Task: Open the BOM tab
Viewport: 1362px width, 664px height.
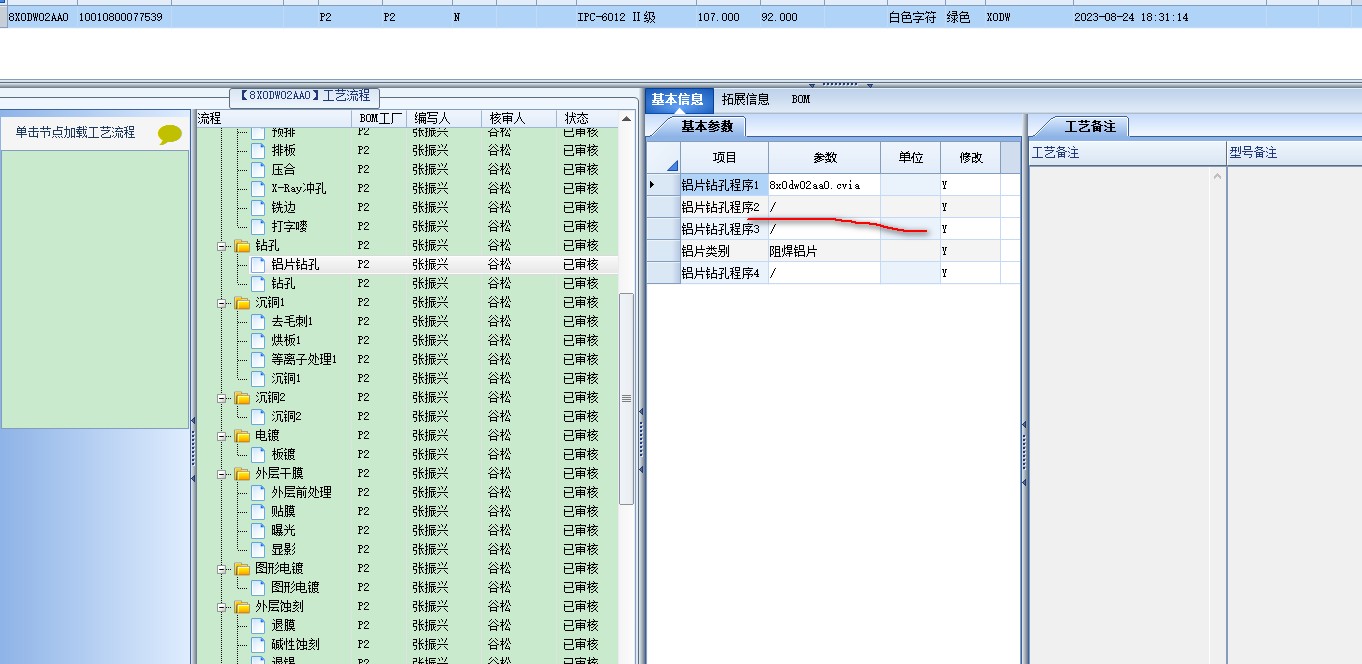Action: pos(801,99)
